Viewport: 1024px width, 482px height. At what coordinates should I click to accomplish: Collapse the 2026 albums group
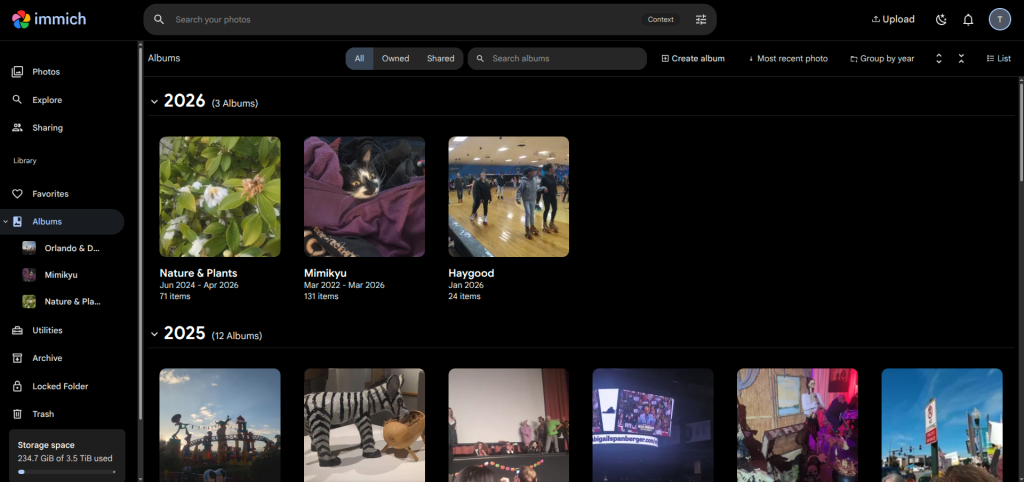pyautogui.click(x=154, y=102)
